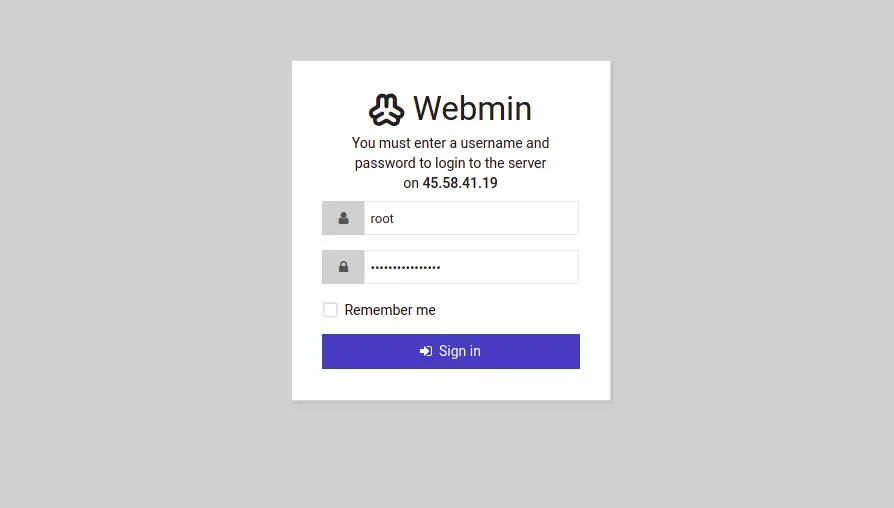Click the "You must enter a username" line
This screenshot has height=508, width=894.
click(x=450, y=143)
